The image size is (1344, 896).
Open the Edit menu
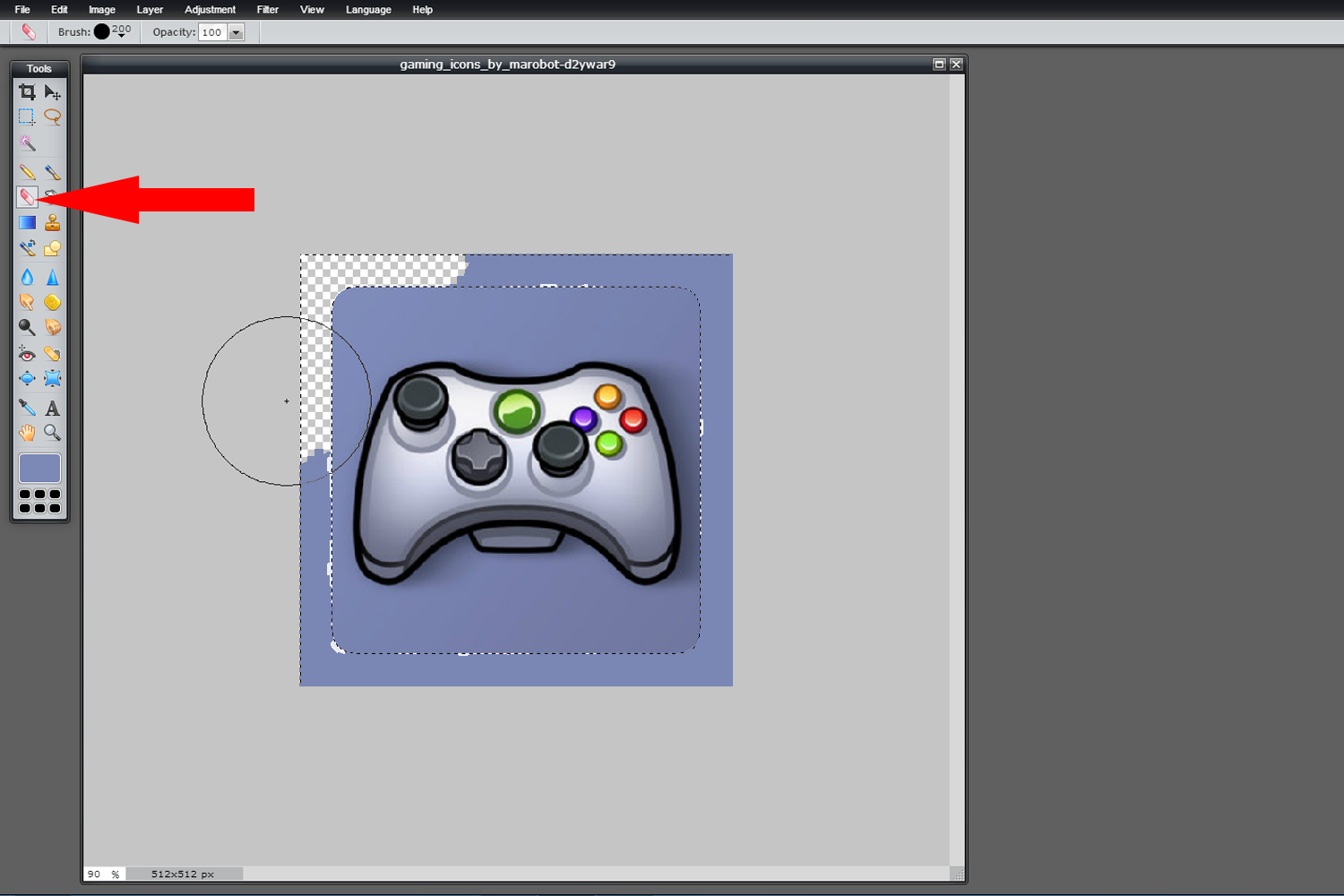59,10
